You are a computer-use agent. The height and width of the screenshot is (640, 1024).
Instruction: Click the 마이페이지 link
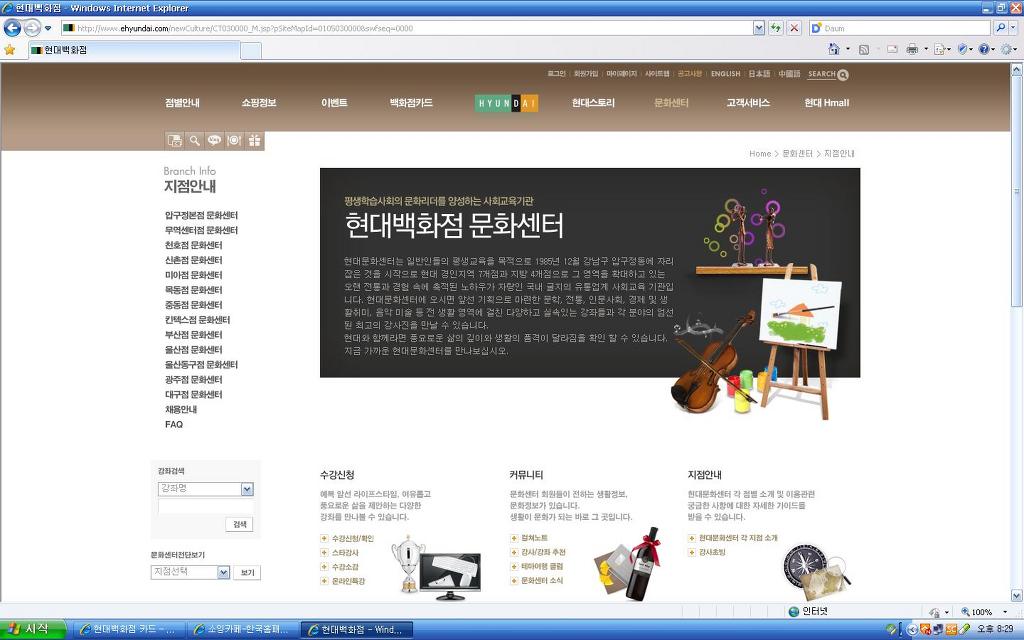point(621,74)
